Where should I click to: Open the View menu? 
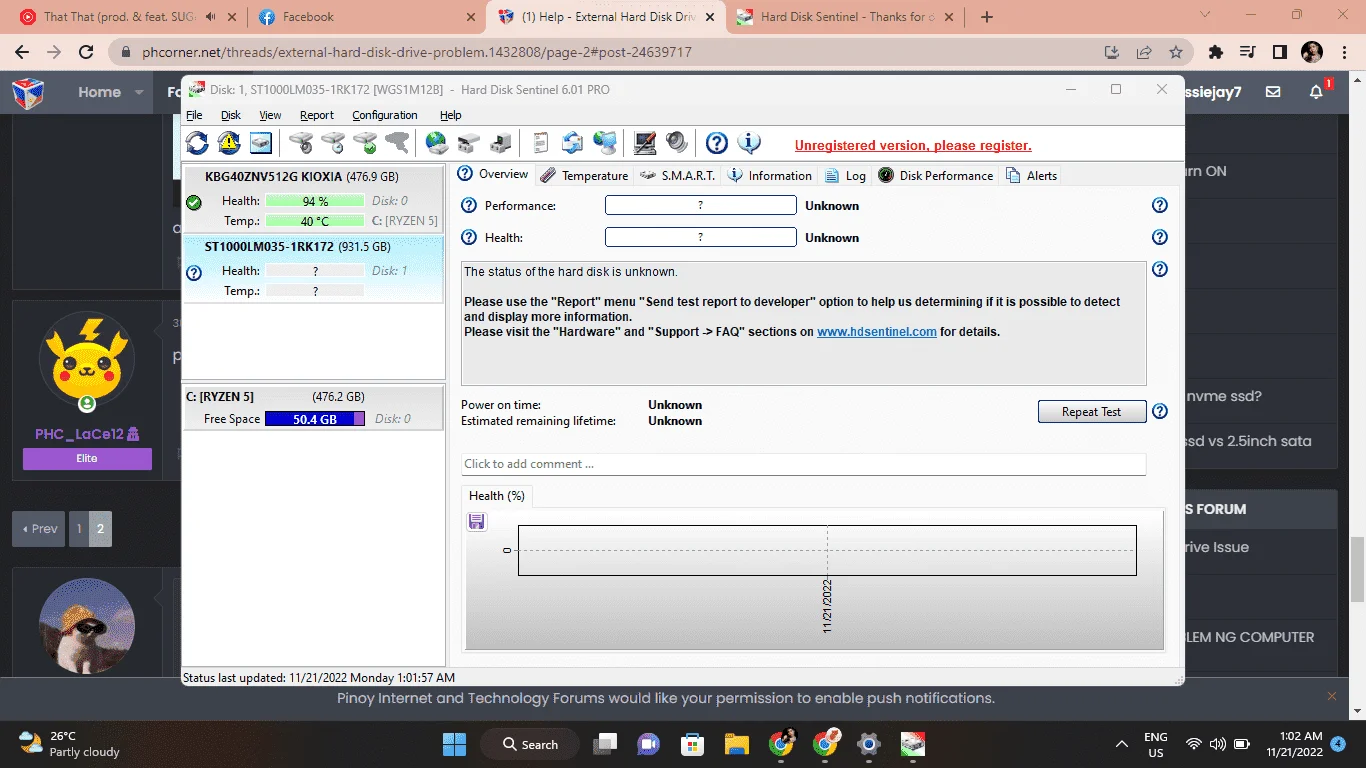pos(270,115)
